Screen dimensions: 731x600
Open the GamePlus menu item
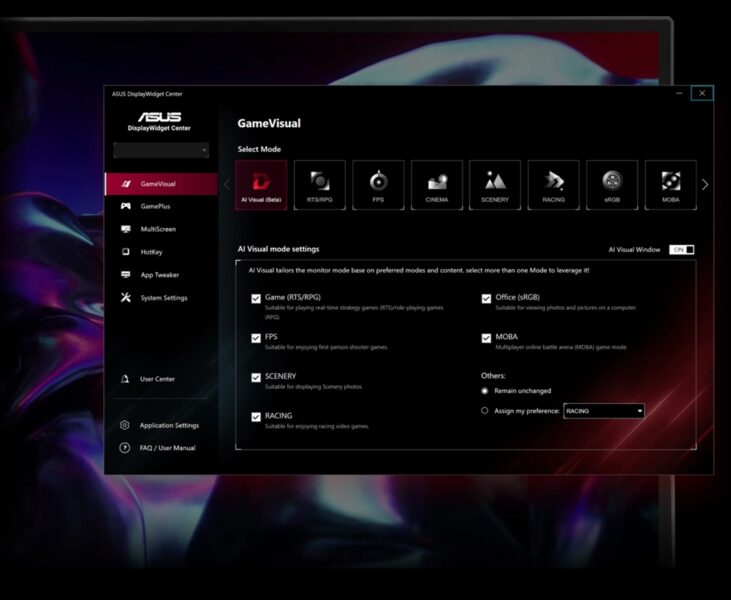161,206
